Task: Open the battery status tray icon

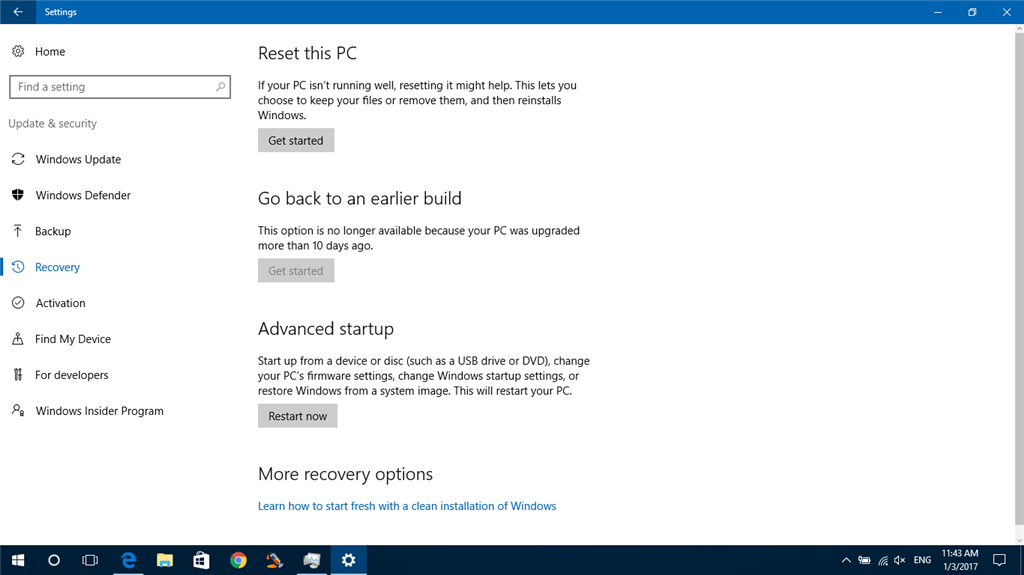Action: coord(864,560)
